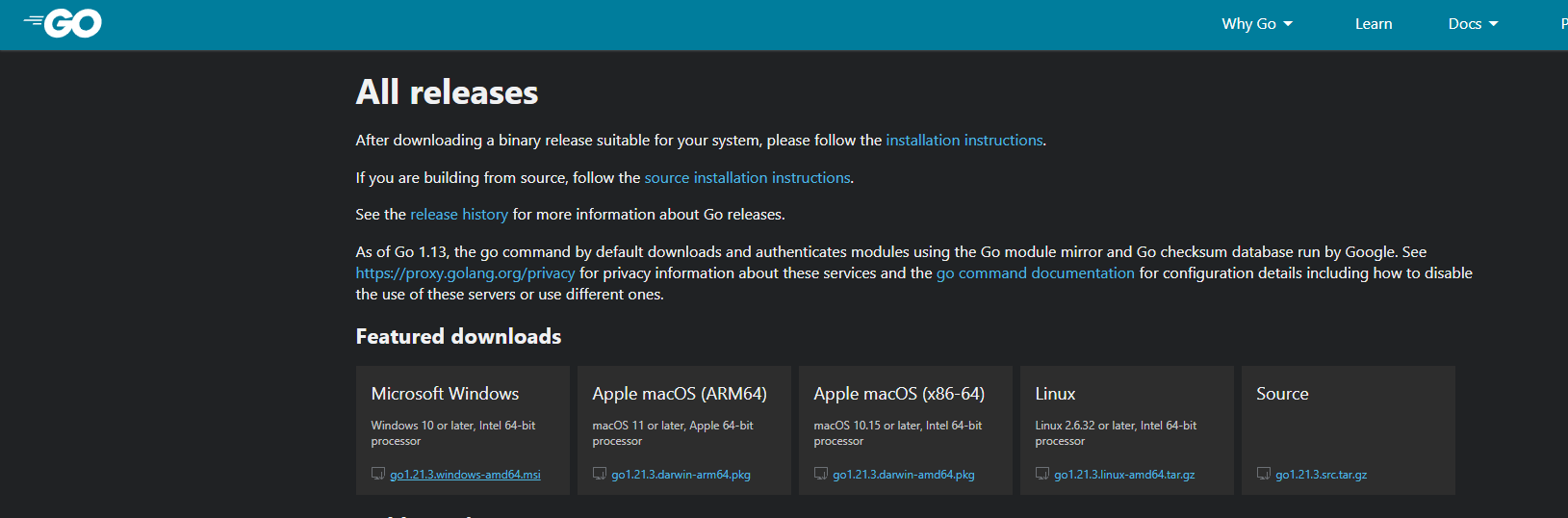Visit the proxy.golang.org/privacy link
This screenshot has height=518, width=1568.
465,273
